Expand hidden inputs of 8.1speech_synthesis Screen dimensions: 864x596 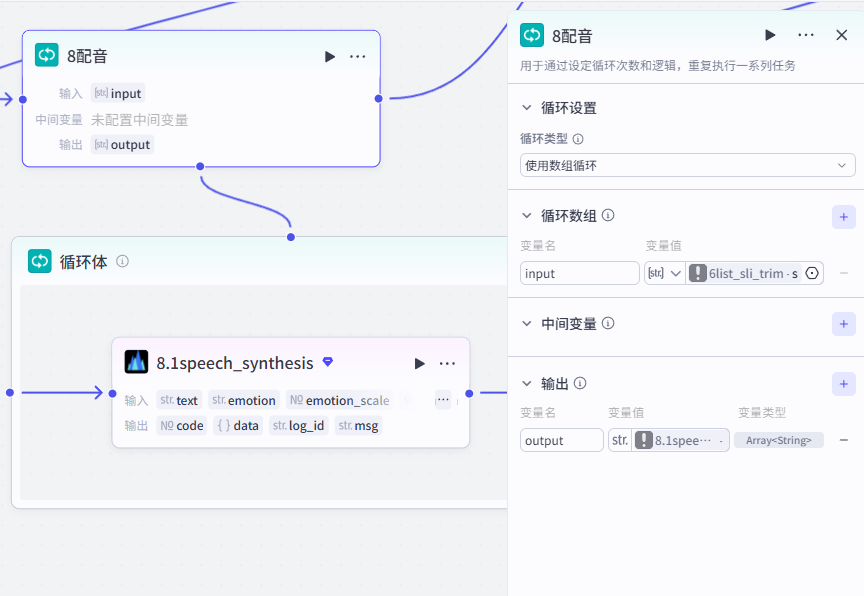click(x=443, y=400)
